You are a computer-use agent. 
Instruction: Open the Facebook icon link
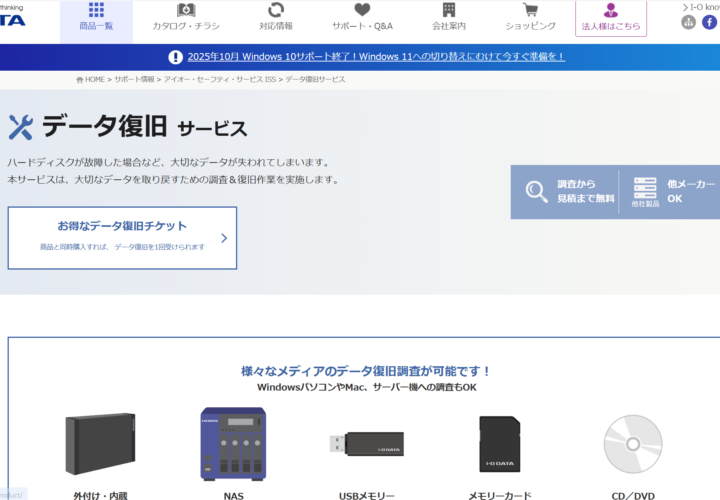tap(709, 22)
